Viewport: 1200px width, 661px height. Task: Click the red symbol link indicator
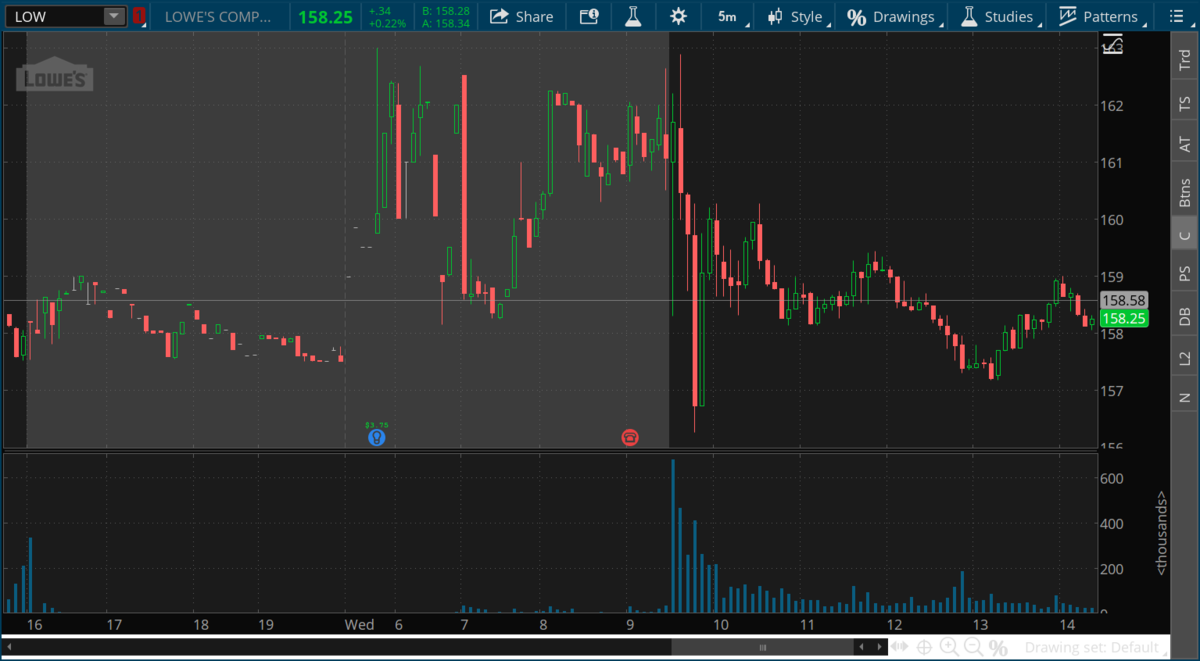click(139, 16)
